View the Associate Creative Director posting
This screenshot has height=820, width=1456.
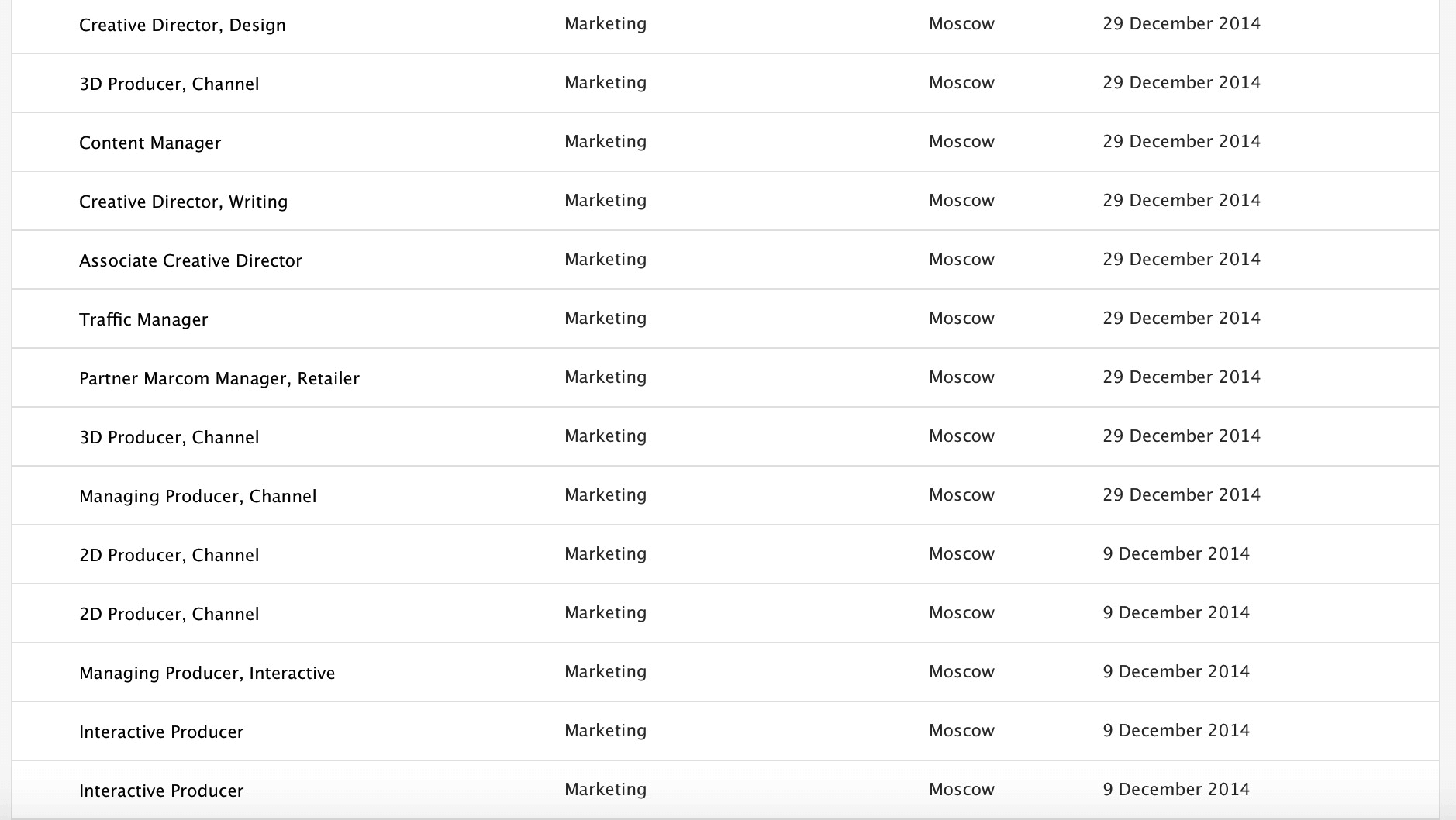[191, 260]
